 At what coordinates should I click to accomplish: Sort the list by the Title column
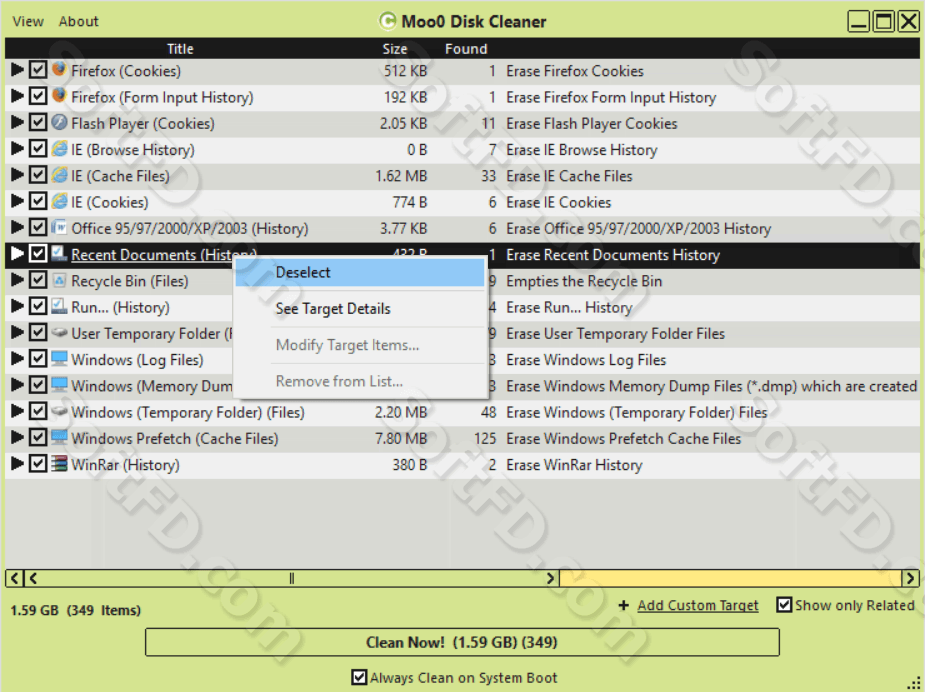coord(180,49)
